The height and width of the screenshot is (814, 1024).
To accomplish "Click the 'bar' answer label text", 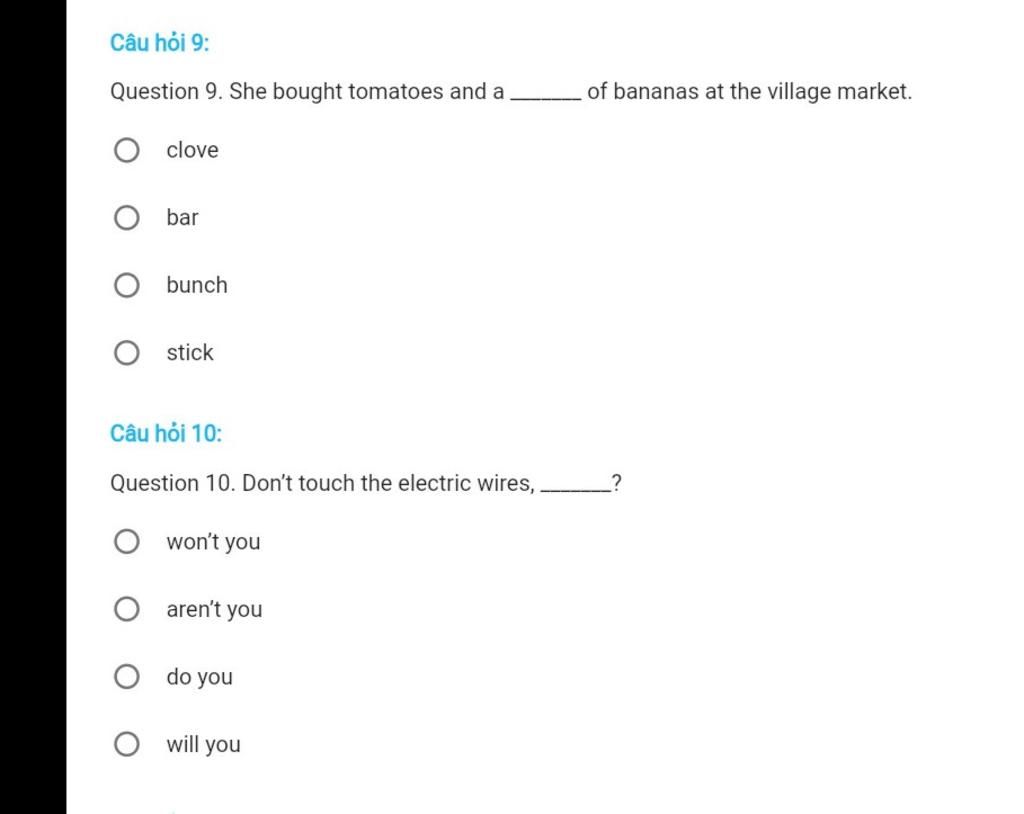I will [x=182, y=218].
